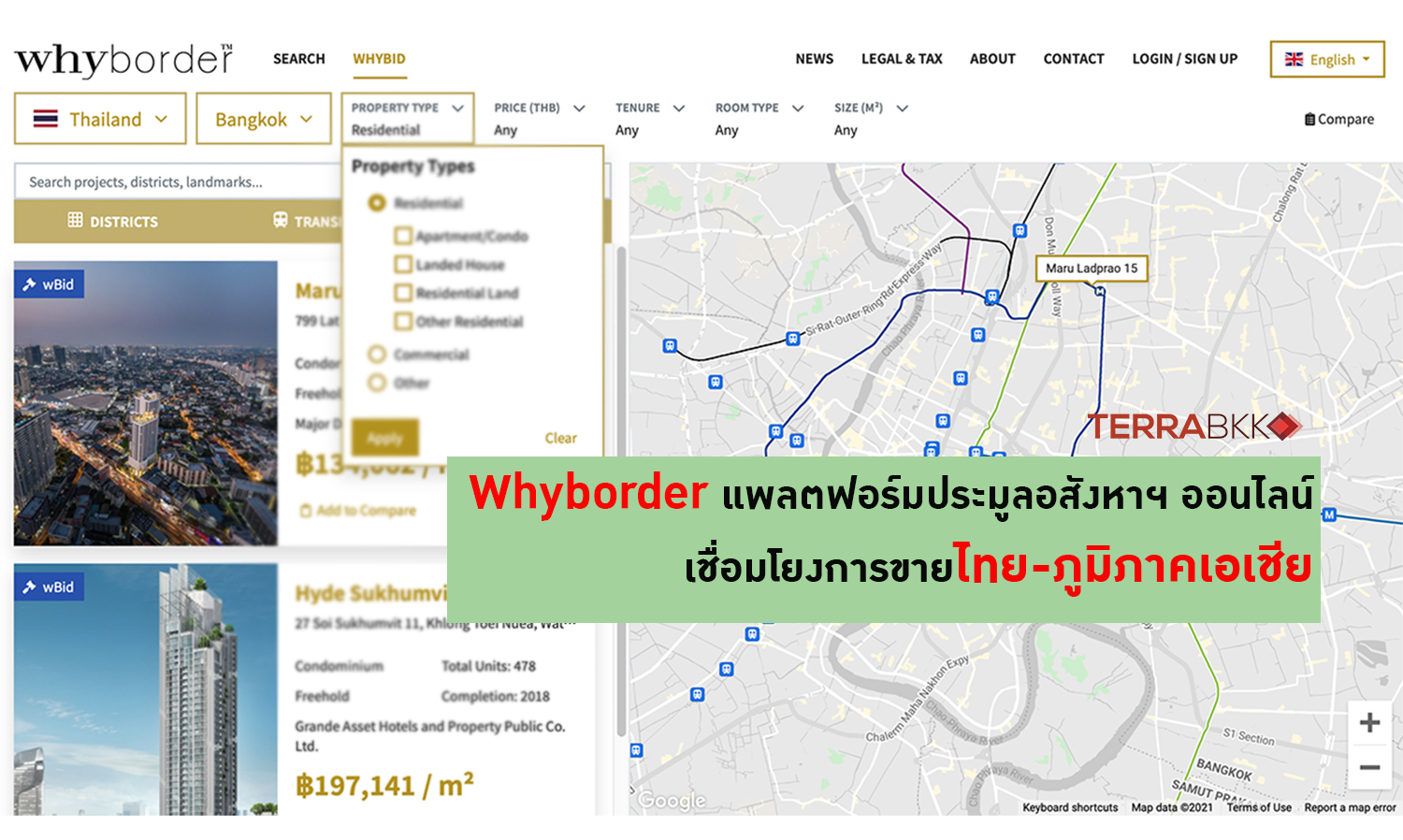Open the CONTACT page
1403x840 pixels.
click(1074, 58)
